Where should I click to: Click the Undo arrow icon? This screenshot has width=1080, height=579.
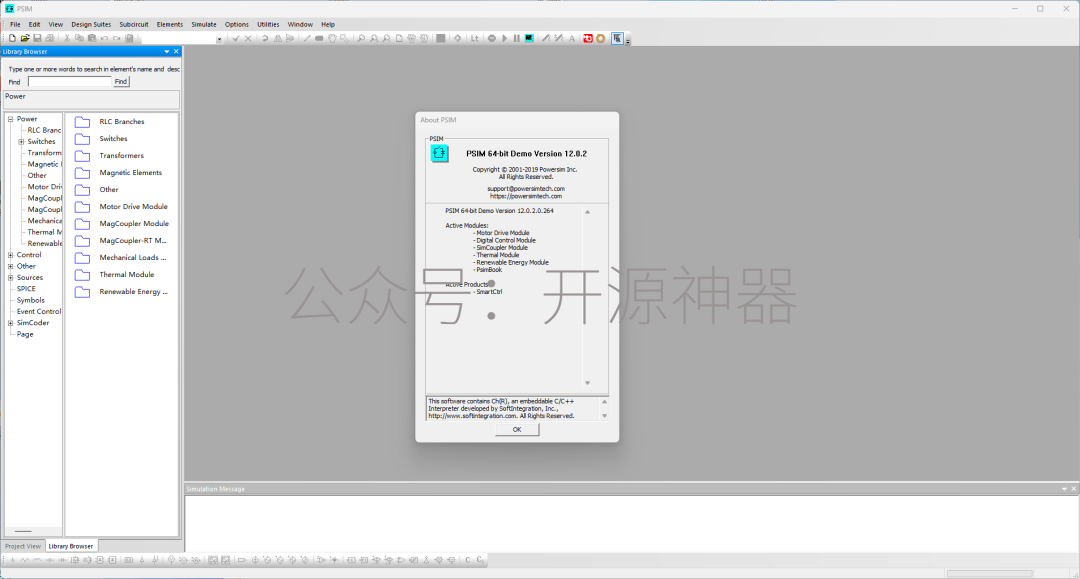(104, 39)
